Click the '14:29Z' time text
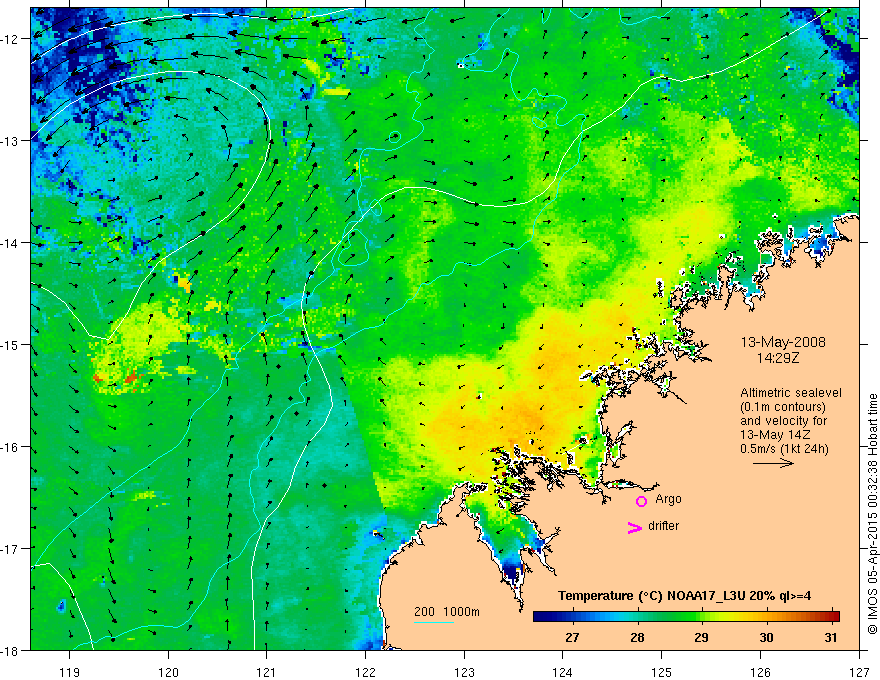 pyautogui.click(x=778, y=358)
